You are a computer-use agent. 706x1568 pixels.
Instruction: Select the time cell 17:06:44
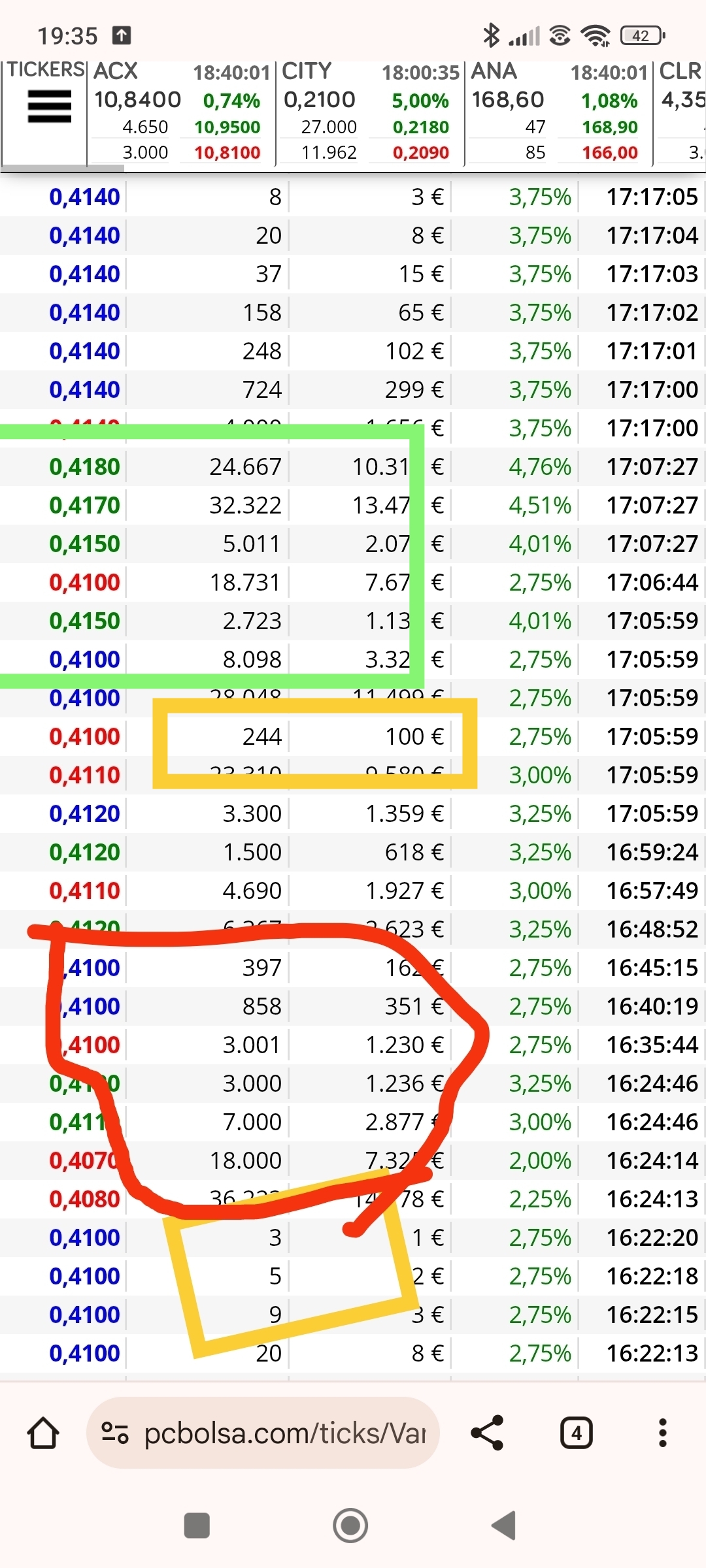point(652,582)
